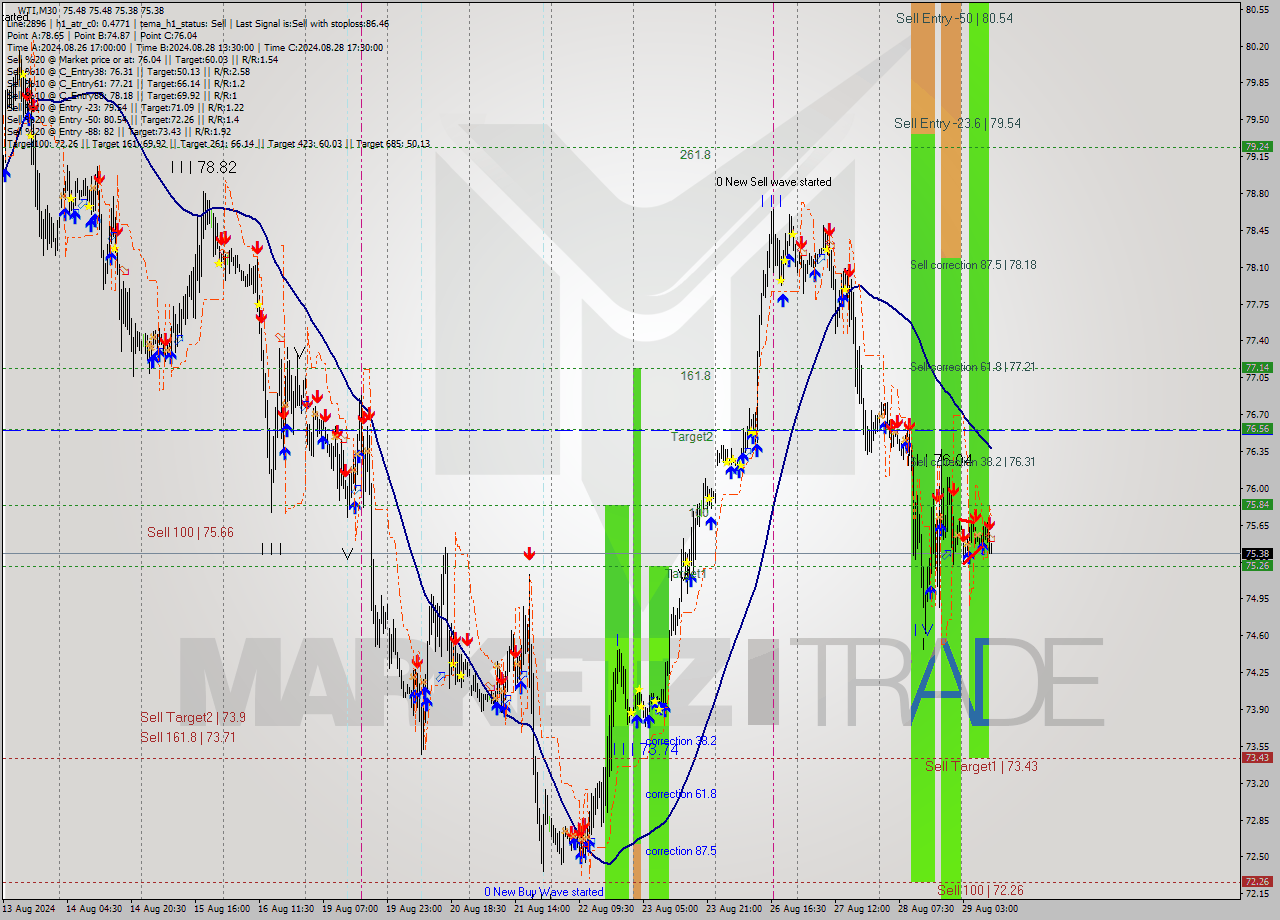Viewport: 1280px width, 920px height.
Task: Click the '261.8' fibonacci level label
Action: (x=695, y=155)
